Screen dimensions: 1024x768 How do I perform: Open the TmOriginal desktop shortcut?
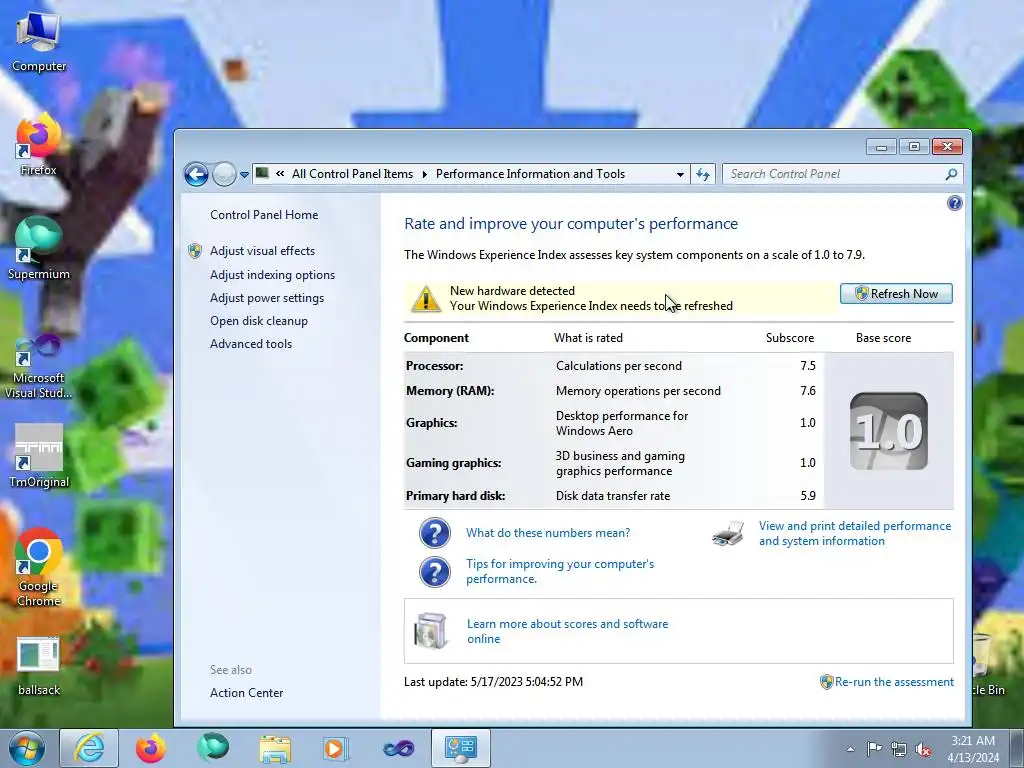click(x=39, y=456)
